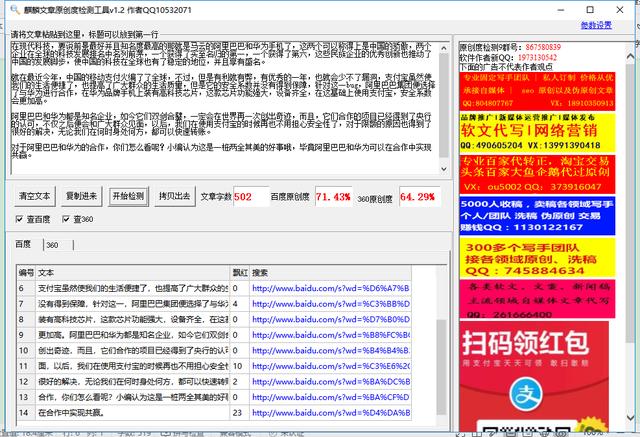Click the author QQ number 1973130542

537,58
